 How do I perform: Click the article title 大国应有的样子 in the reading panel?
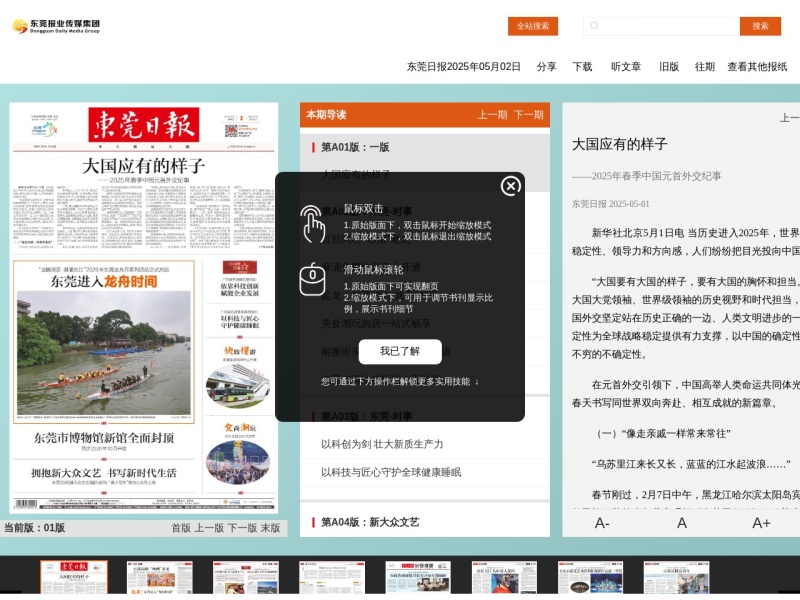point(620,144)
